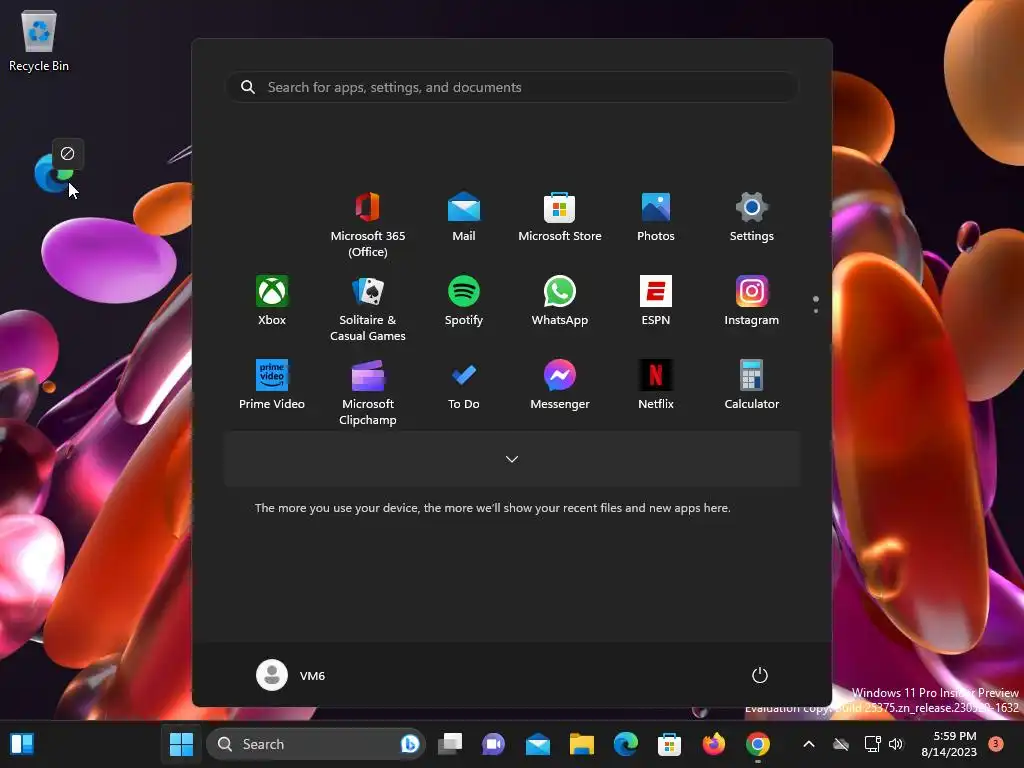1024x768 pixels.
Task: Select the Recycle Bin desktop icon
Action: click(39, 40)
